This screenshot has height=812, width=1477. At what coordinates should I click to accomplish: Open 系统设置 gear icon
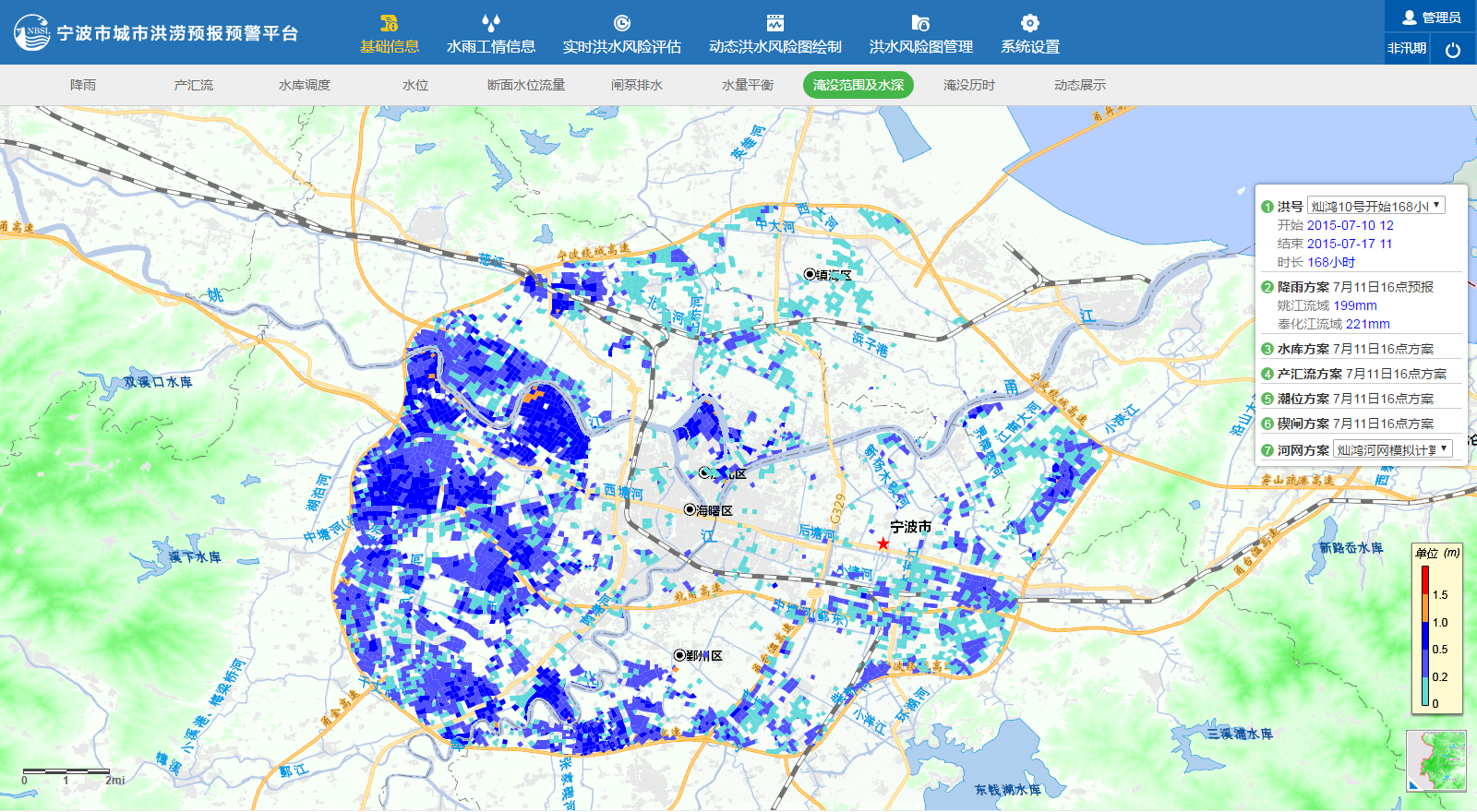click(1029, 24)
